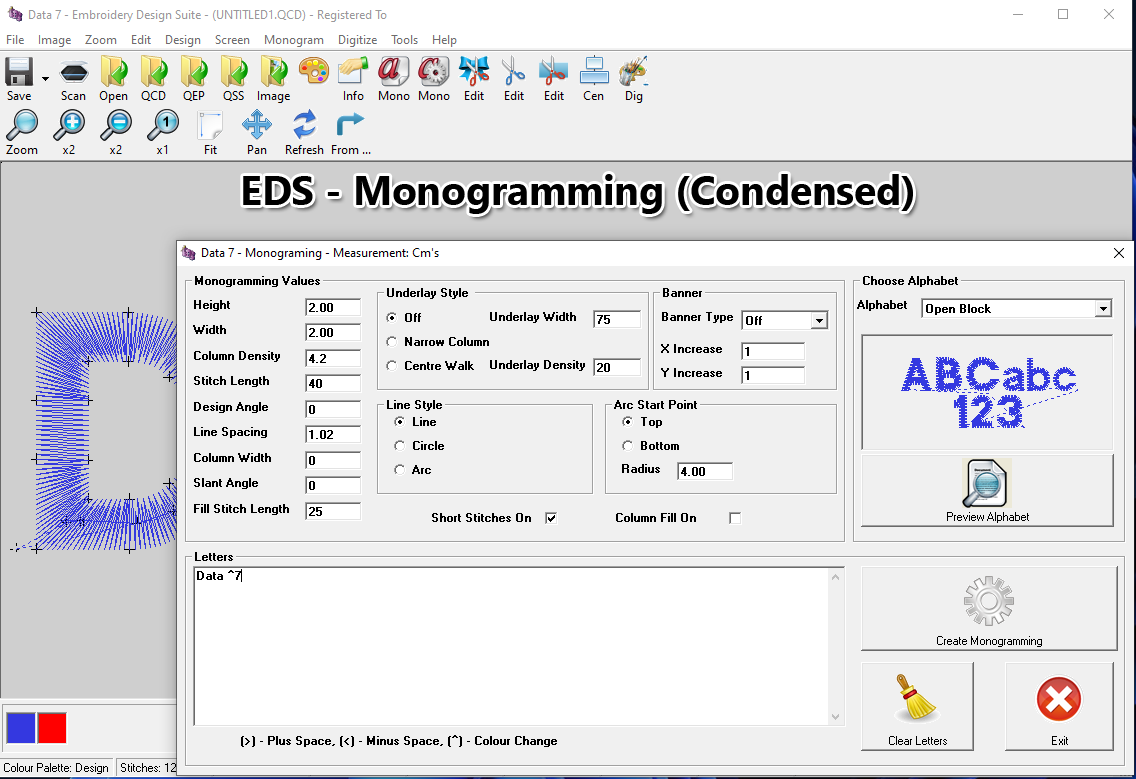Image resolution: width=1136 pixels, height=779 pixels.
Task: Enable the Column Fill On checkbox
Action: point(735,518)
